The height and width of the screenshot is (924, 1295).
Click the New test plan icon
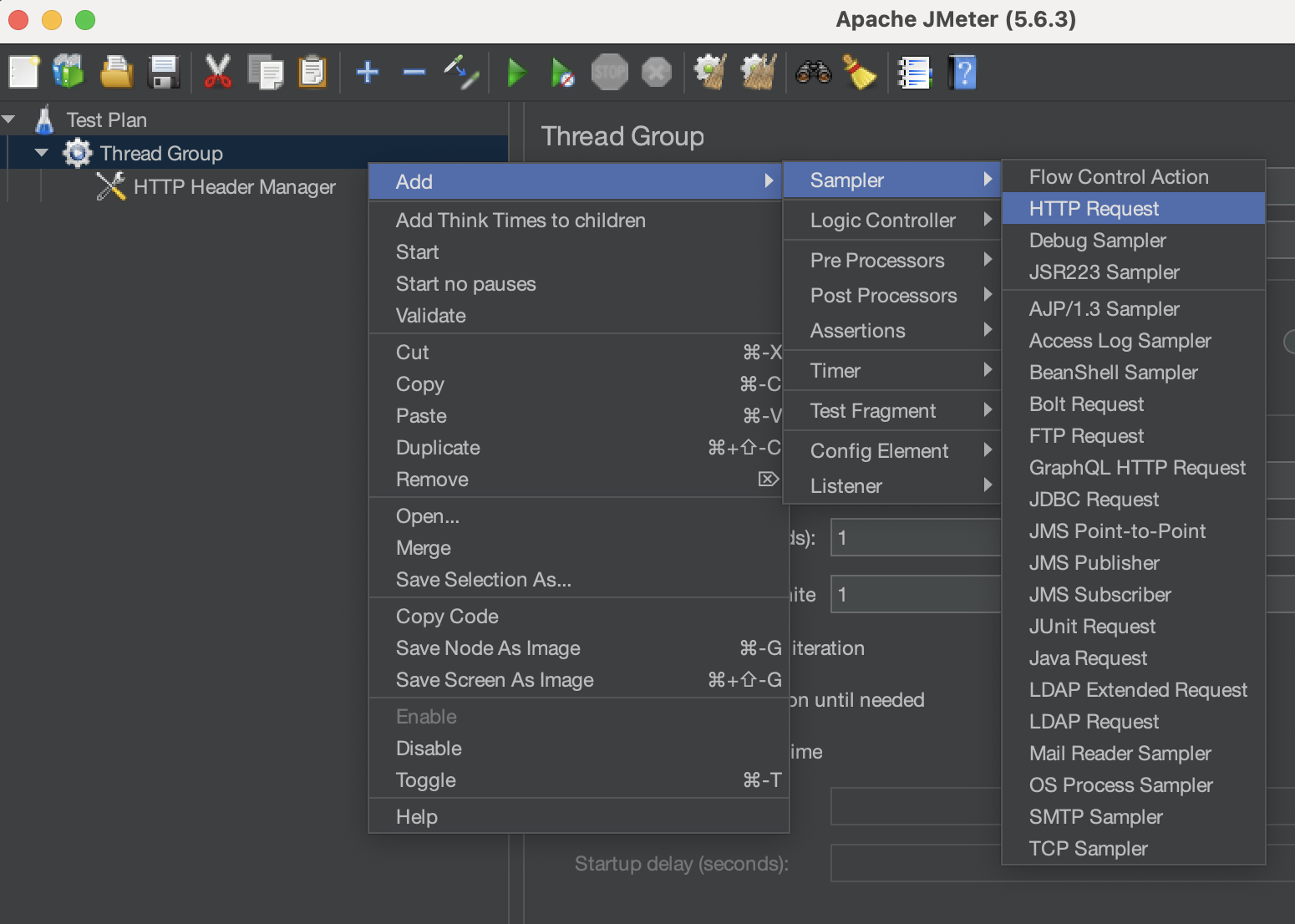click(24, 72)
